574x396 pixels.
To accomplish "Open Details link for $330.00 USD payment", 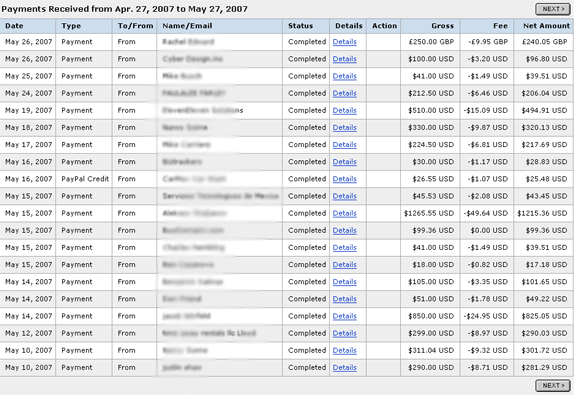I will (x=344, y=128).
